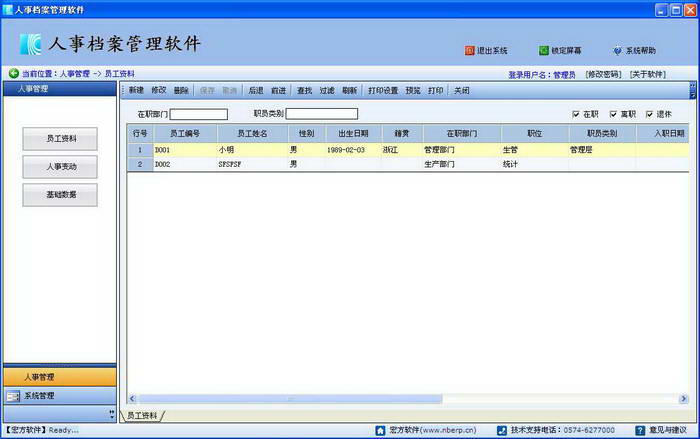This screenshot has width=700, height=439.
Task: Click the 人事变动 sidebar button
Action: 60,167
